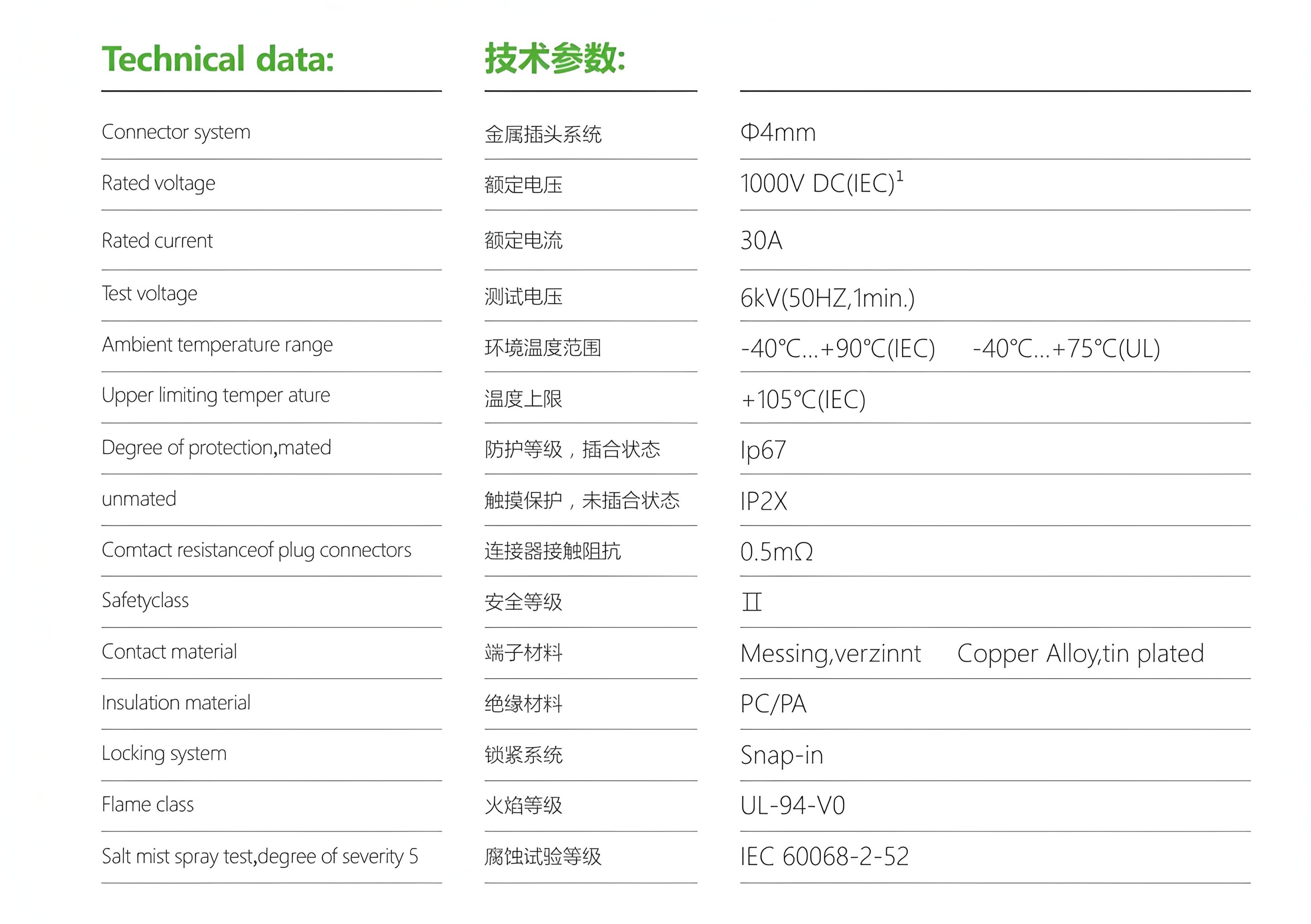
Task: Select the Chinese label '绝缘材料'
Action: [524, 704]
